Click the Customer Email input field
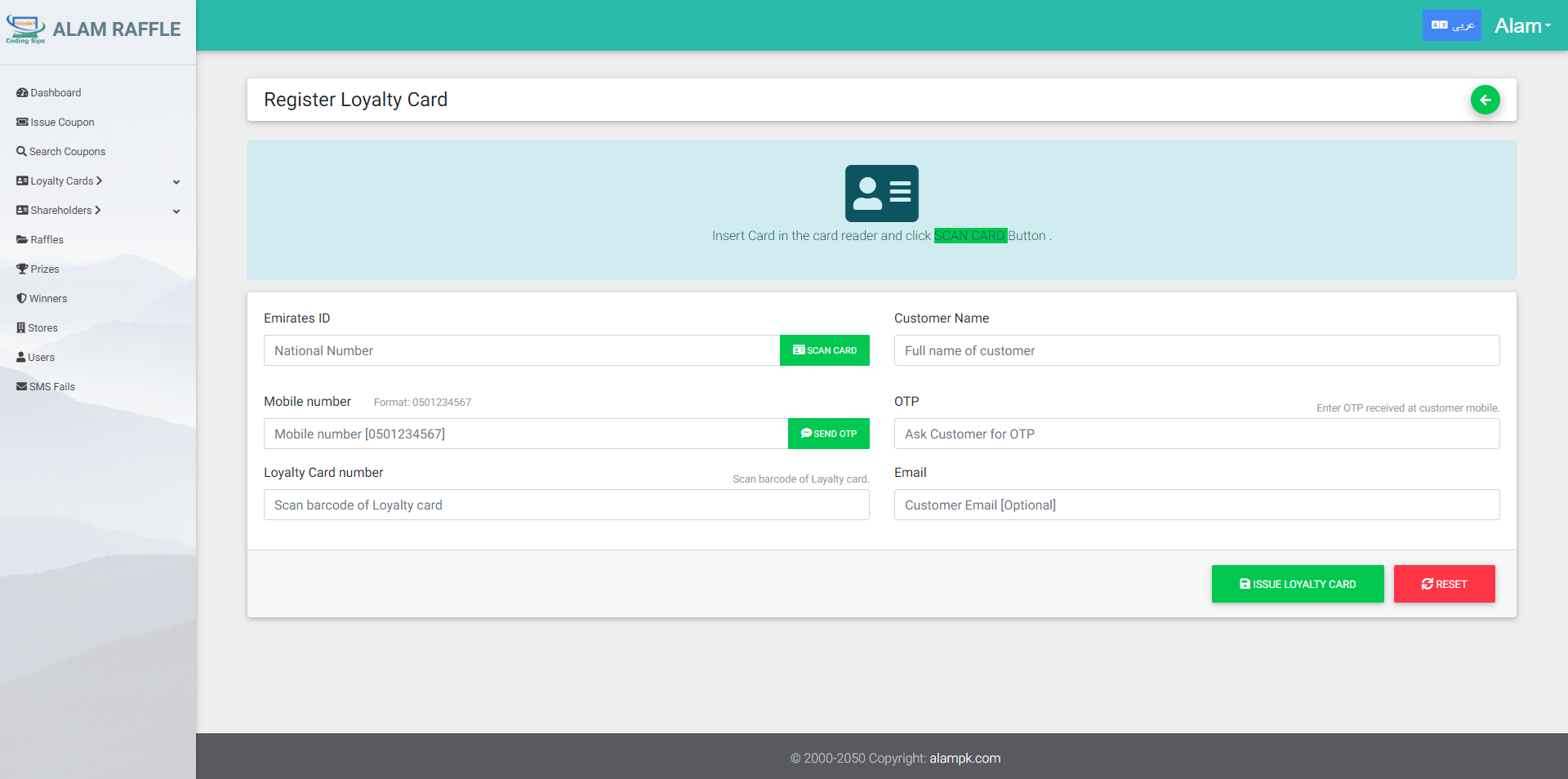This screenshot has width=1568, height=779. (1196, 505)
